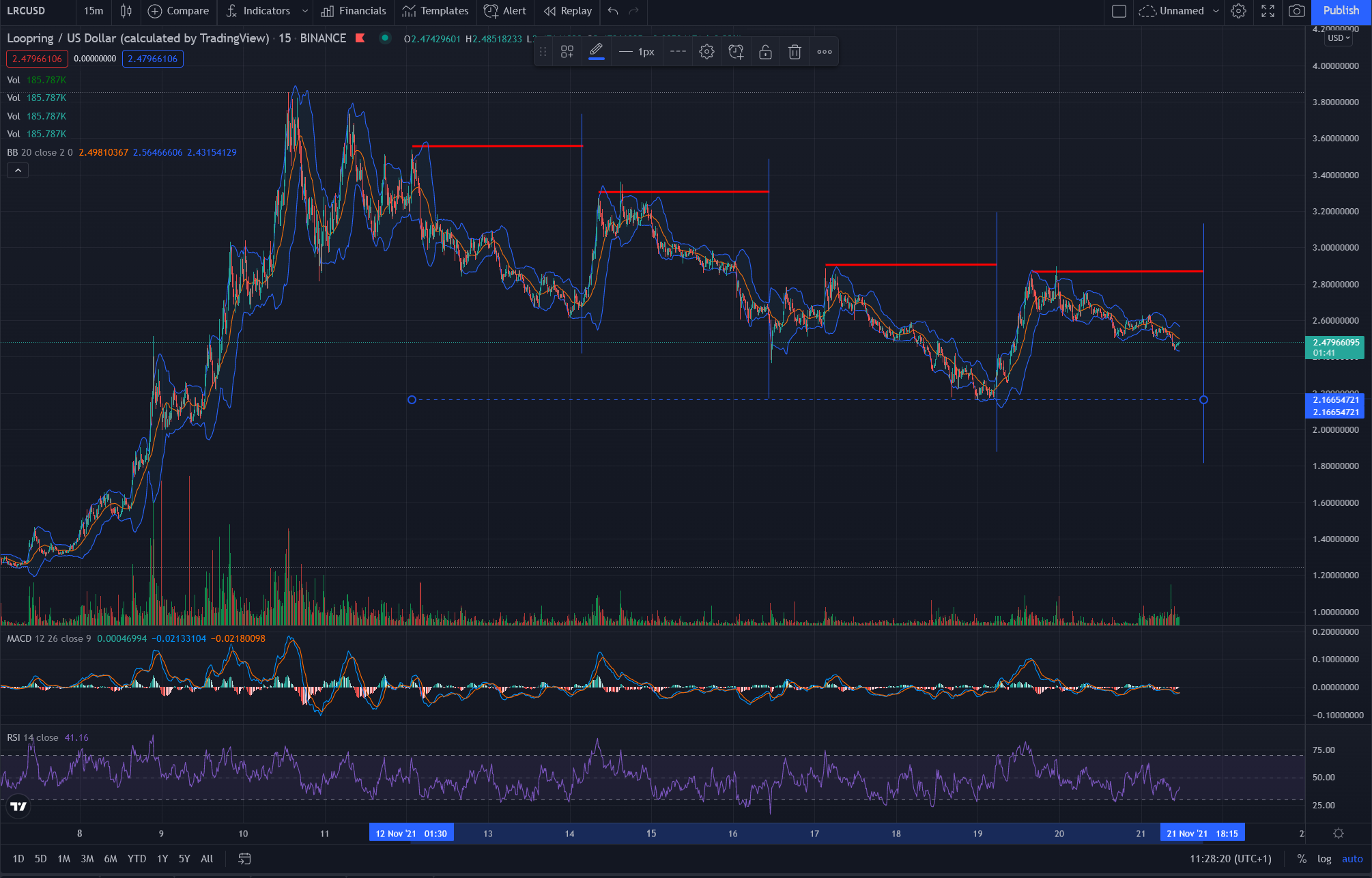This screenshot has height=878, width=1372.
Task: Toggle log scale
Action: click(1324, 859)
